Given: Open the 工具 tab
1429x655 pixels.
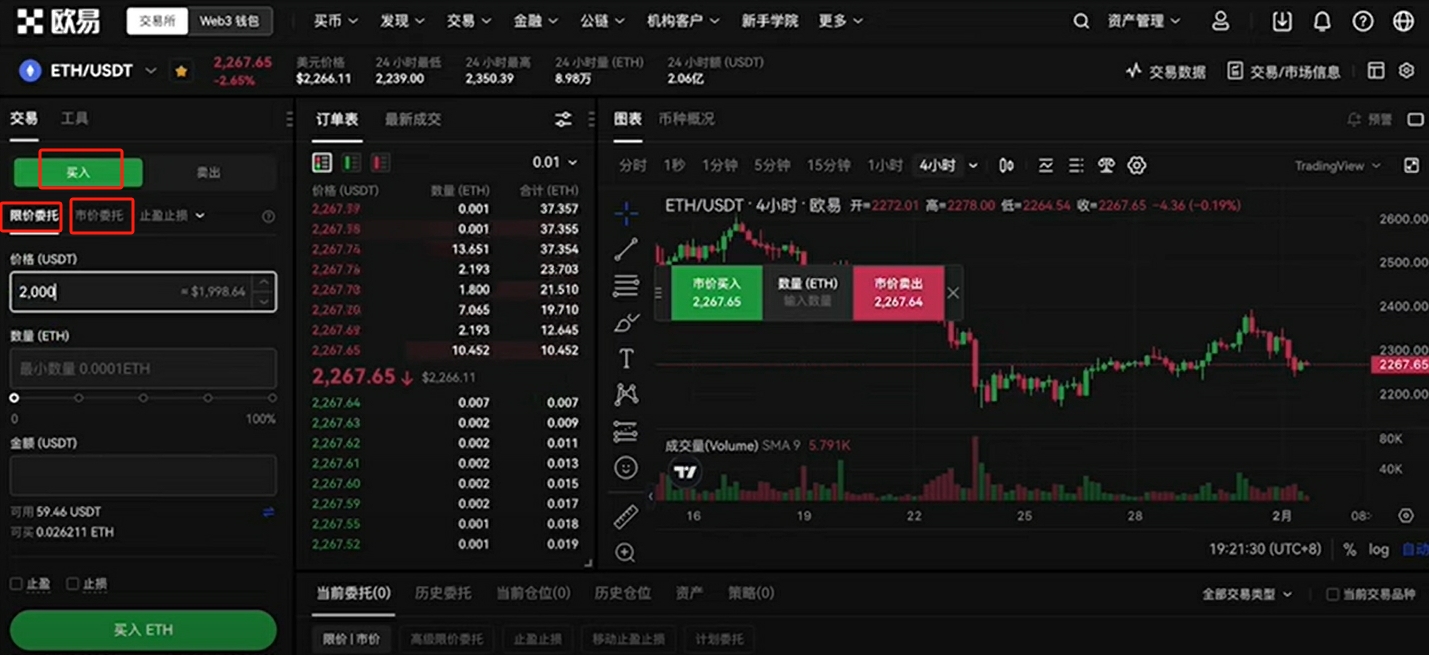Looking at the screenshot, I should (x=74, y=119).
